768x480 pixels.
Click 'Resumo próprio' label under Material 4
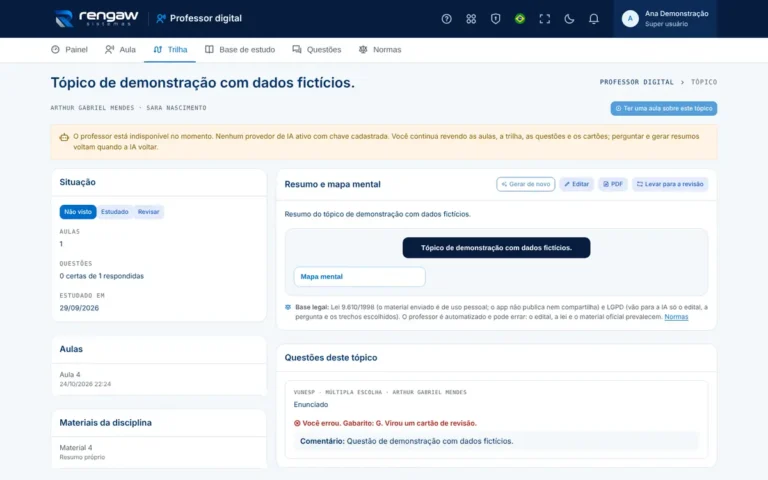pyautogui.click(x=82, y=457)
